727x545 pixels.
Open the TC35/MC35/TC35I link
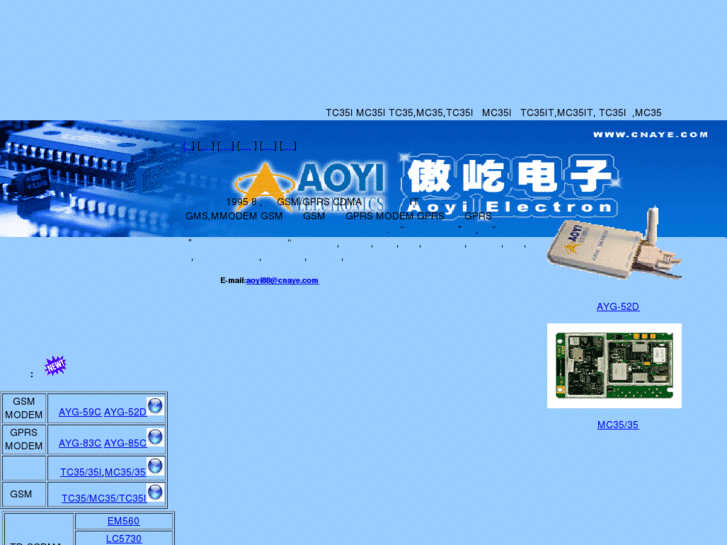pyautogui.click(x=104, y=498)
